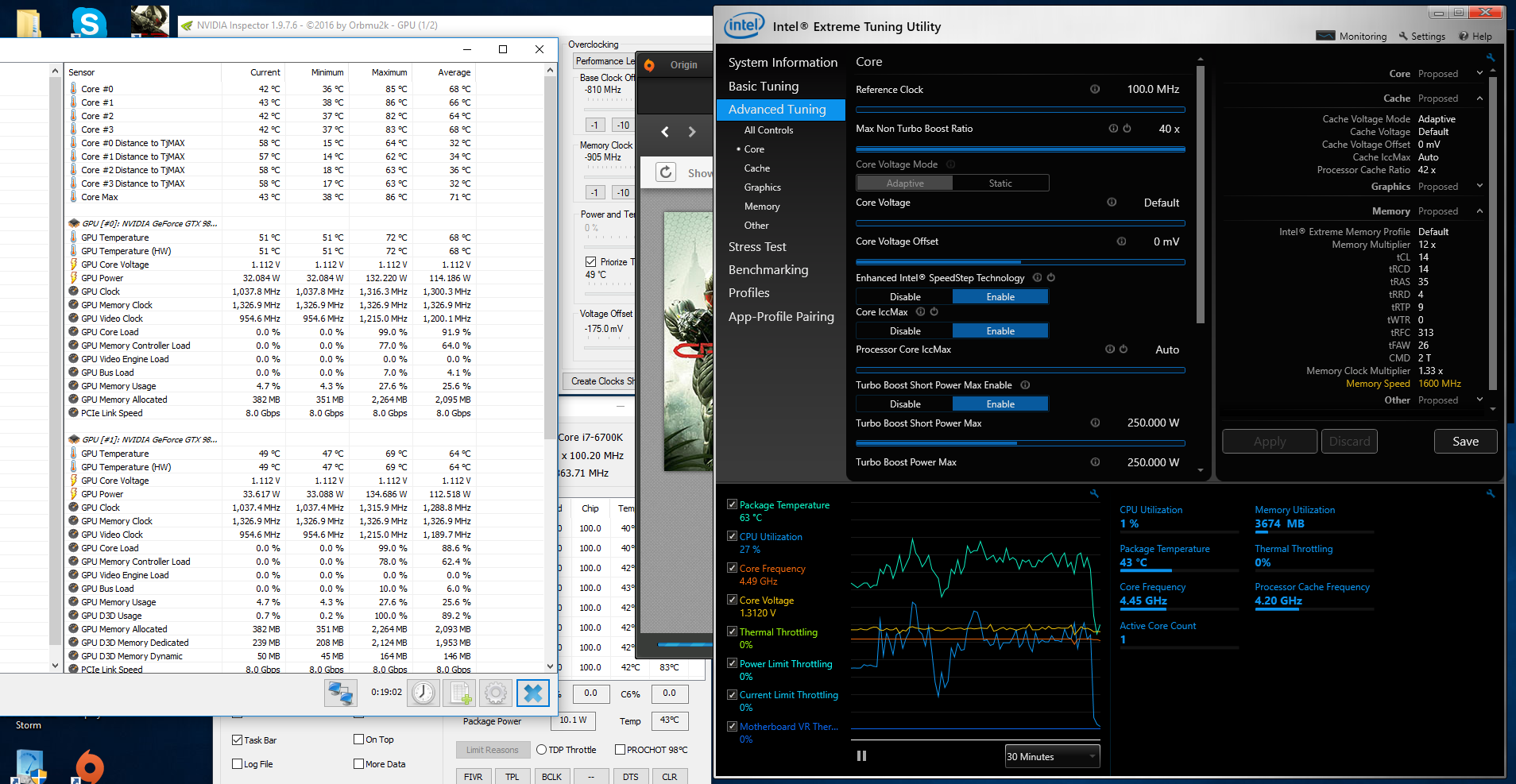Screen dimensions: 1516x784
Task: Toggle Thermal Throttling graph checkbox
Action: [732, 631]
